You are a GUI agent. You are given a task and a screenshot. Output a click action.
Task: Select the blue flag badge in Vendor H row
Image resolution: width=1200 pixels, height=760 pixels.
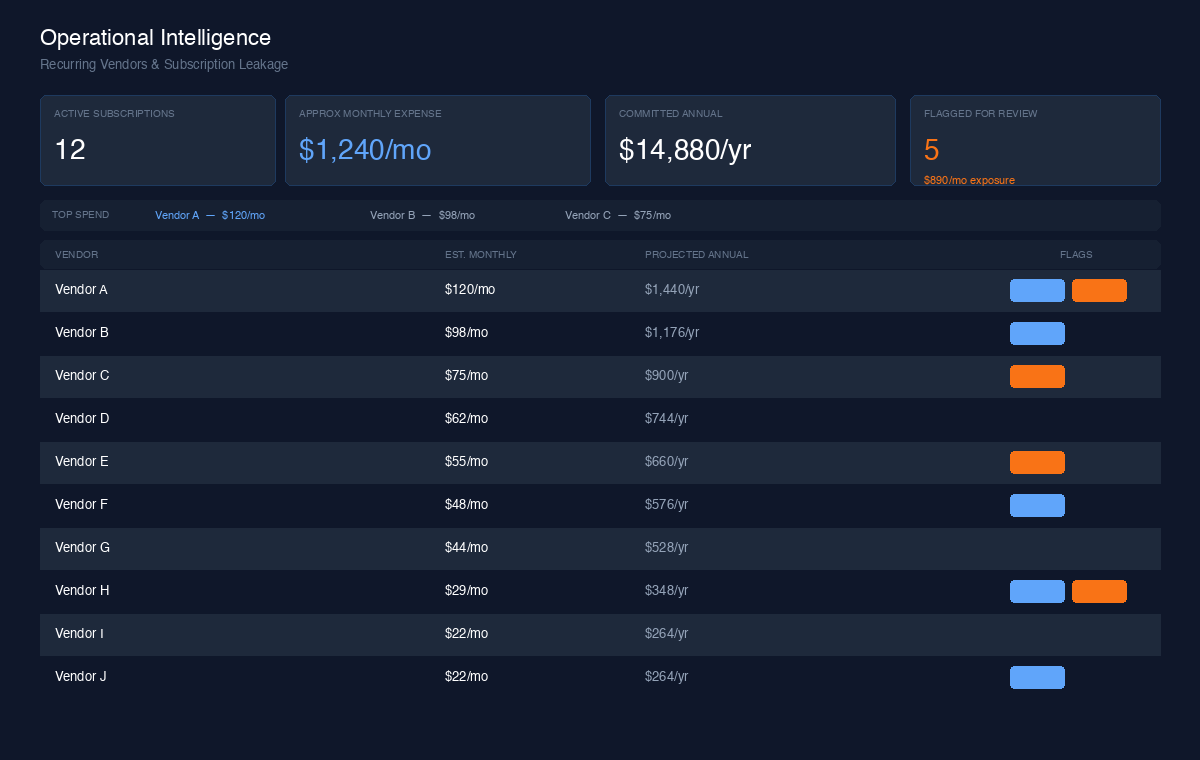(1037, 591)
